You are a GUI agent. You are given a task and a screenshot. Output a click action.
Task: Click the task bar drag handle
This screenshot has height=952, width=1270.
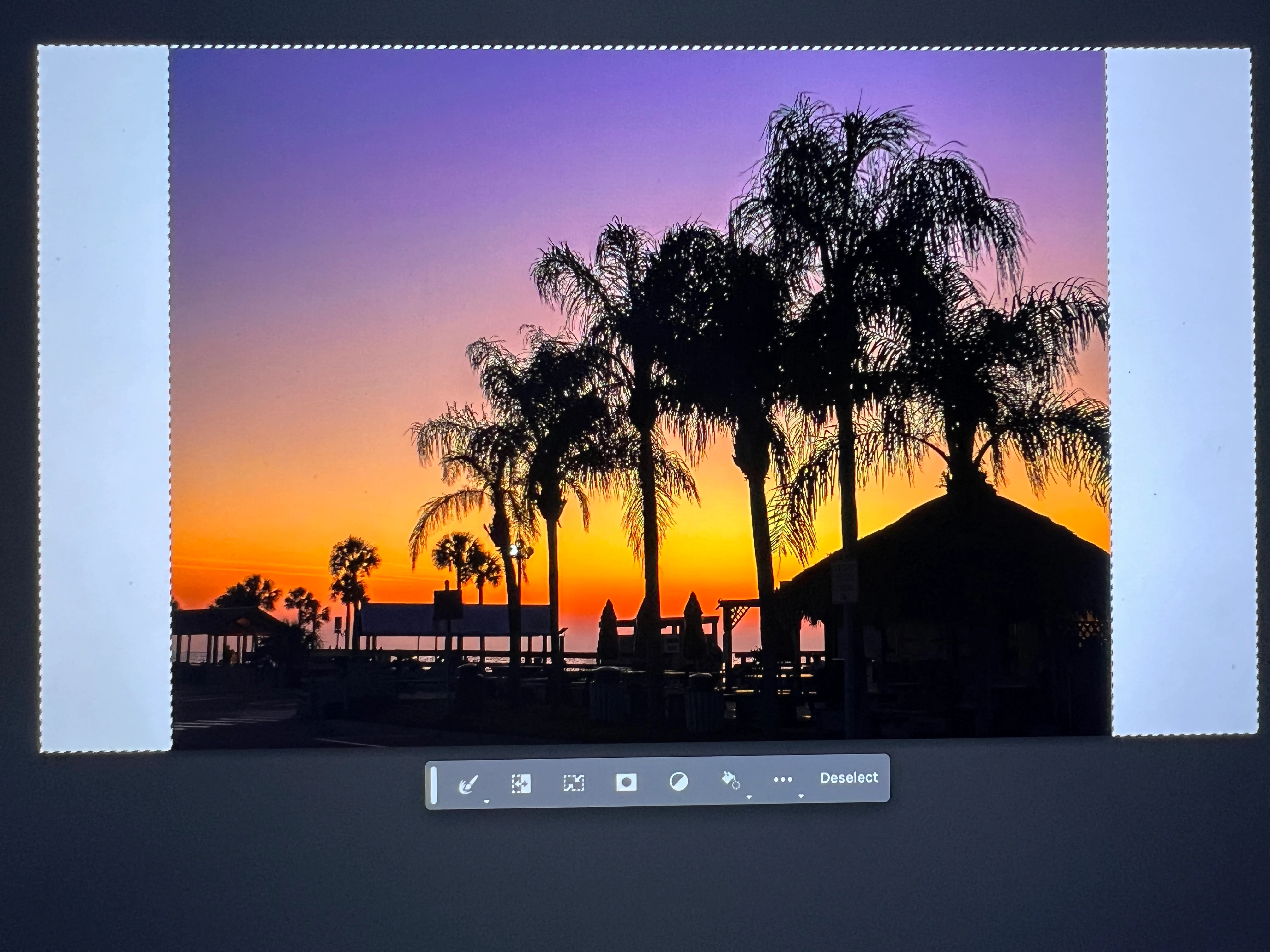(x=434, y=785)
